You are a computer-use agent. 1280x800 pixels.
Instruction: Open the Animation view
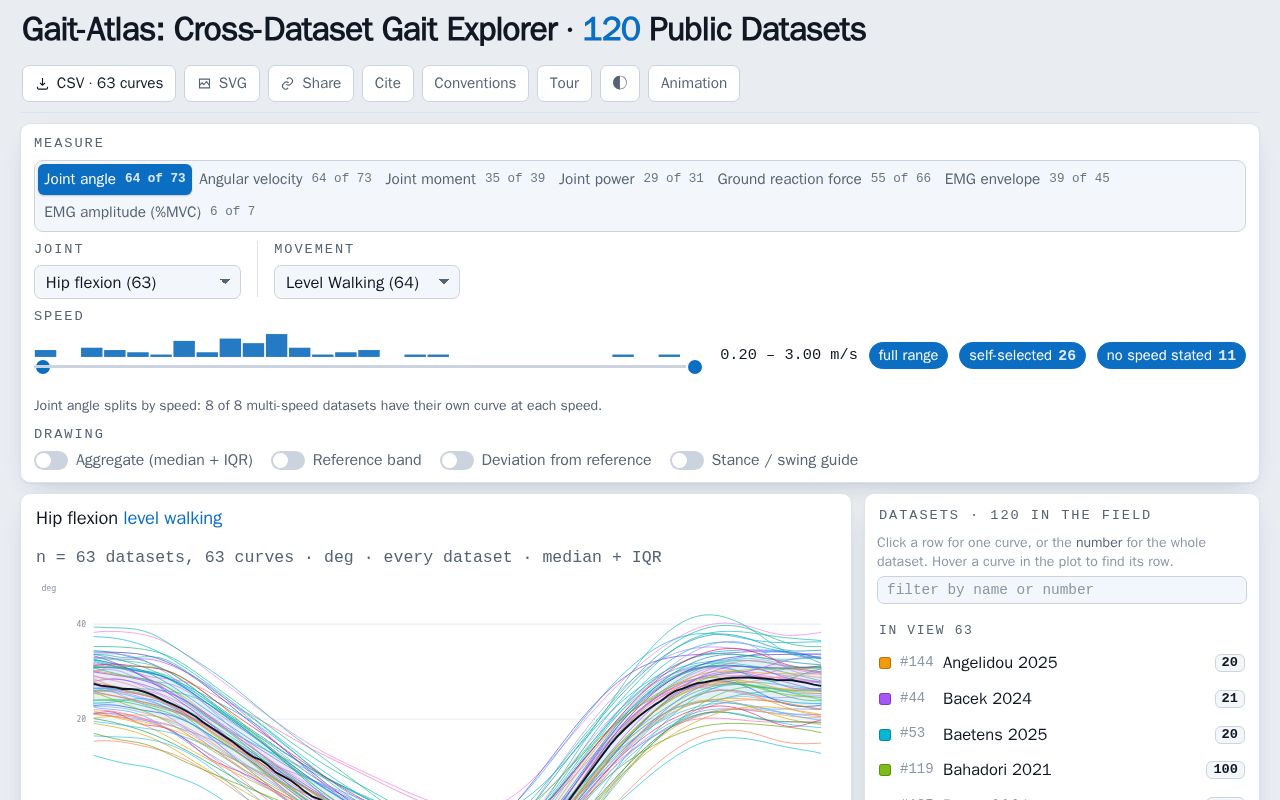694,83
